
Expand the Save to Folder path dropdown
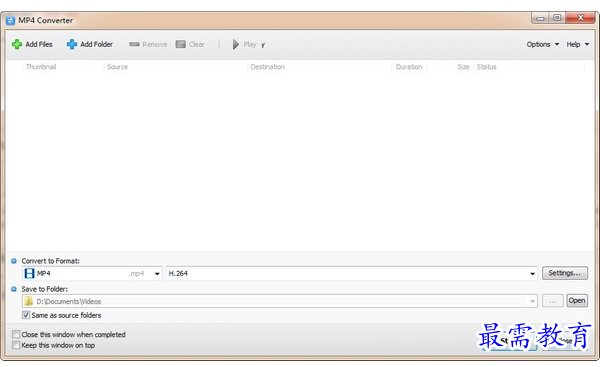(532, 302)
